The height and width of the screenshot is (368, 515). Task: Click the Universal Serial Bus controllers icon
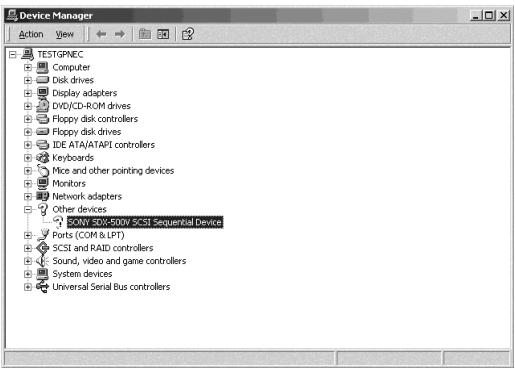tap(42, 287)
